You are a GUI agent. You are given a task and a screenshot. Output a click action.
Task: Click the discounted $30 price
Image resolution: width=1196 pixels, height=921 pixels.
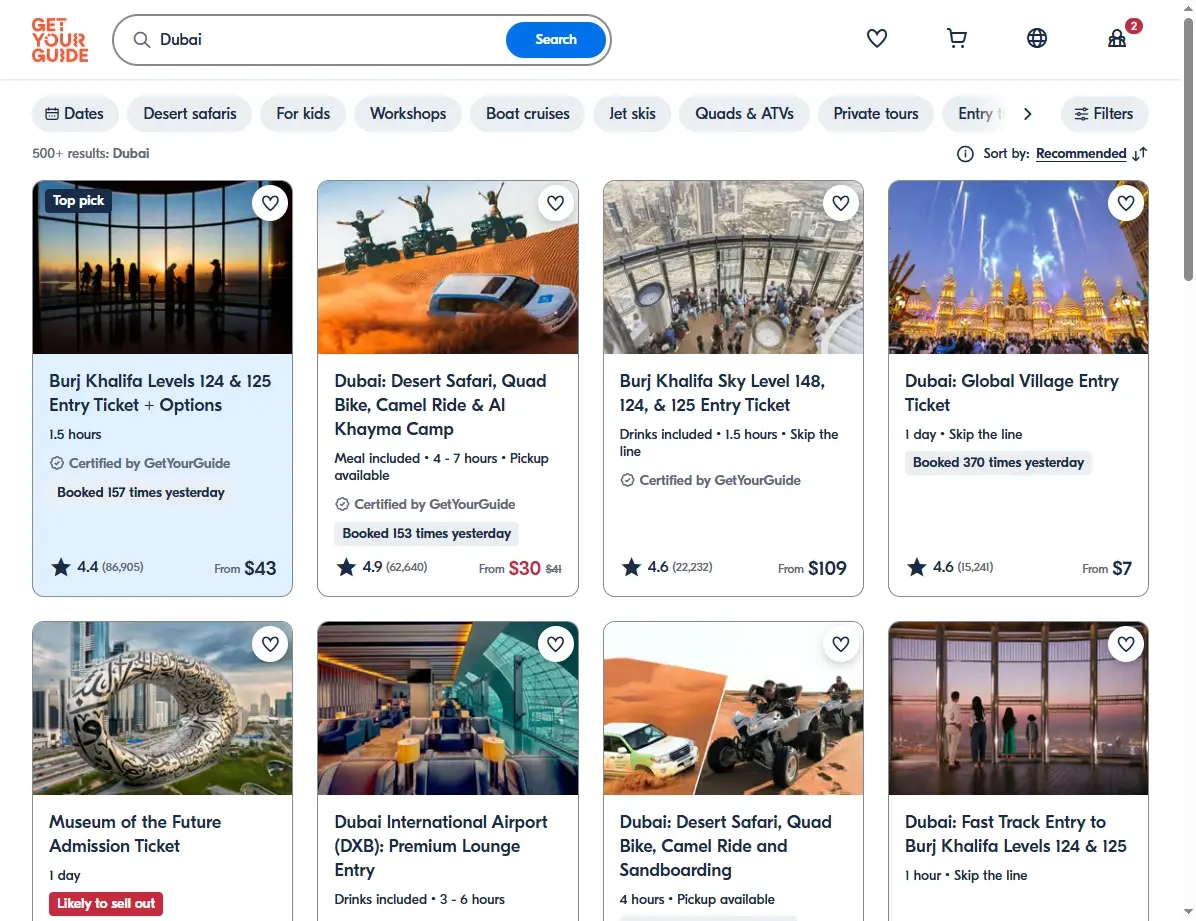coord(524,568)
